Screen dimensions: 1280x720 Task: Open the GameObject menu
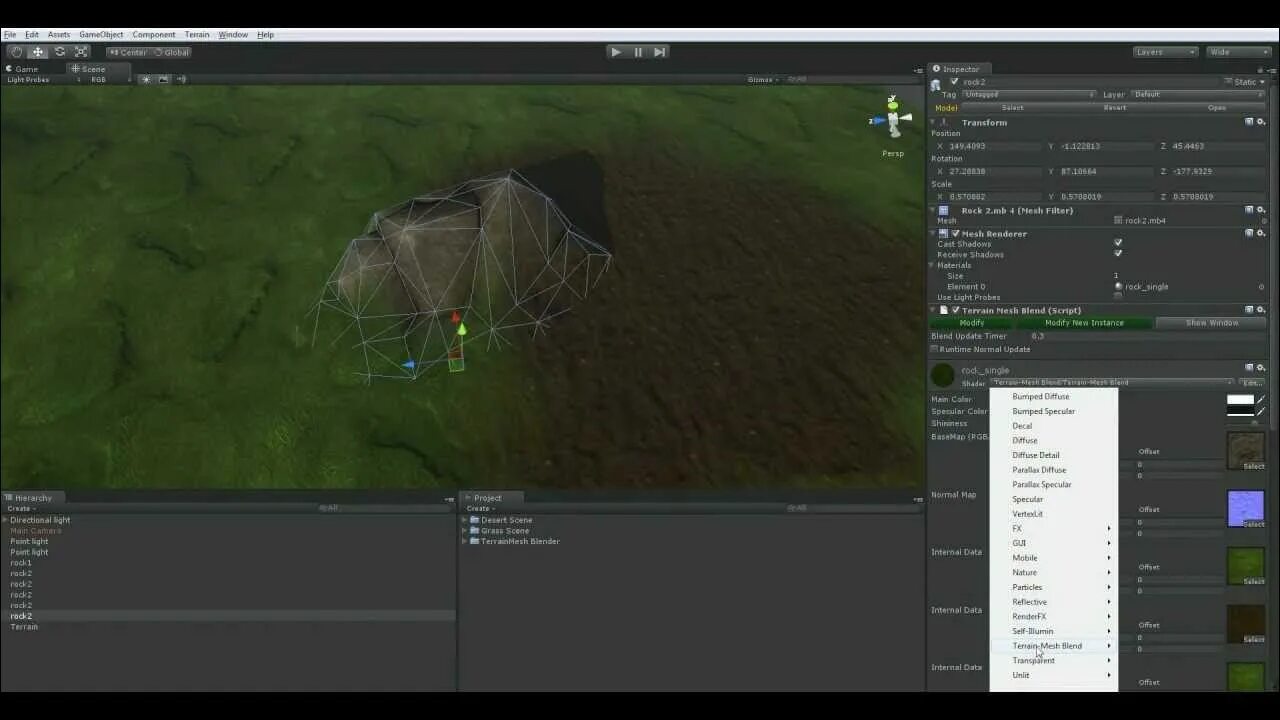pyautogui.click(x=101, y=34)
